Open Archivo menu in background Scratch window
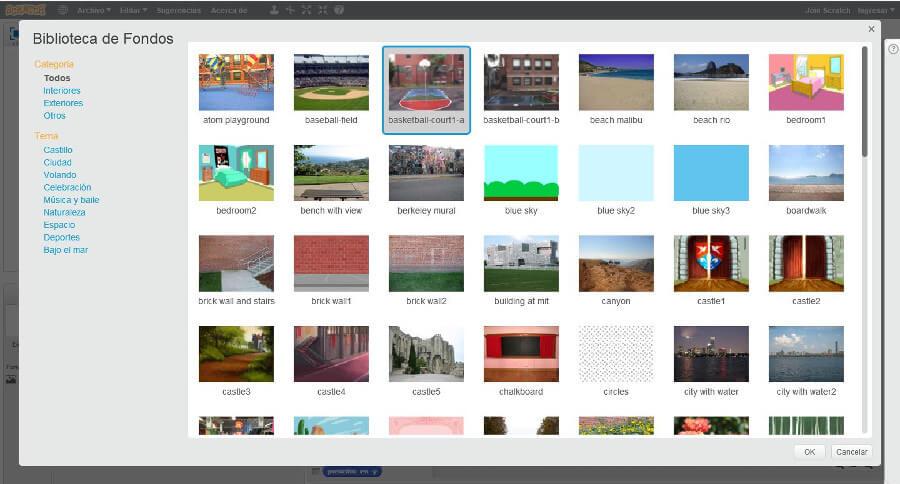The height and width of the screenshot is (484, 900). 94,10
